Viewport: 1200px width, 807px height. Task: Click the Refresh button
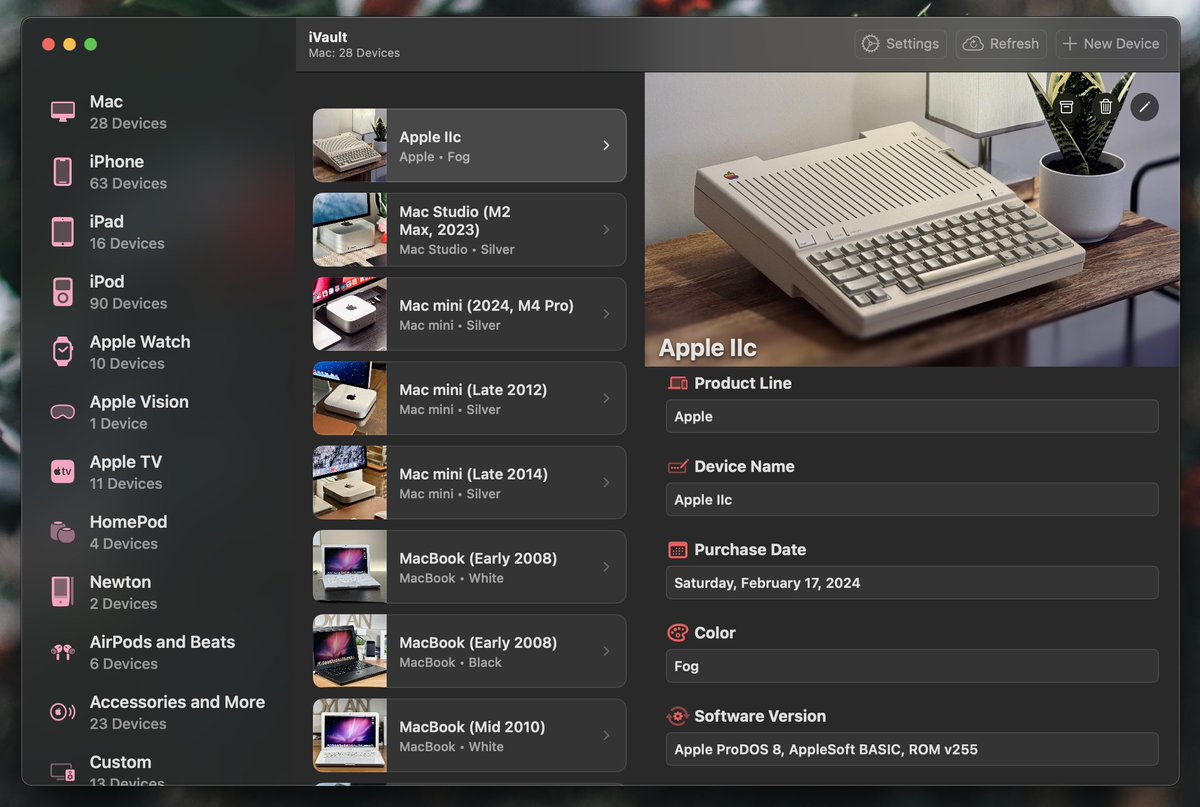(x=1002, y=44)
